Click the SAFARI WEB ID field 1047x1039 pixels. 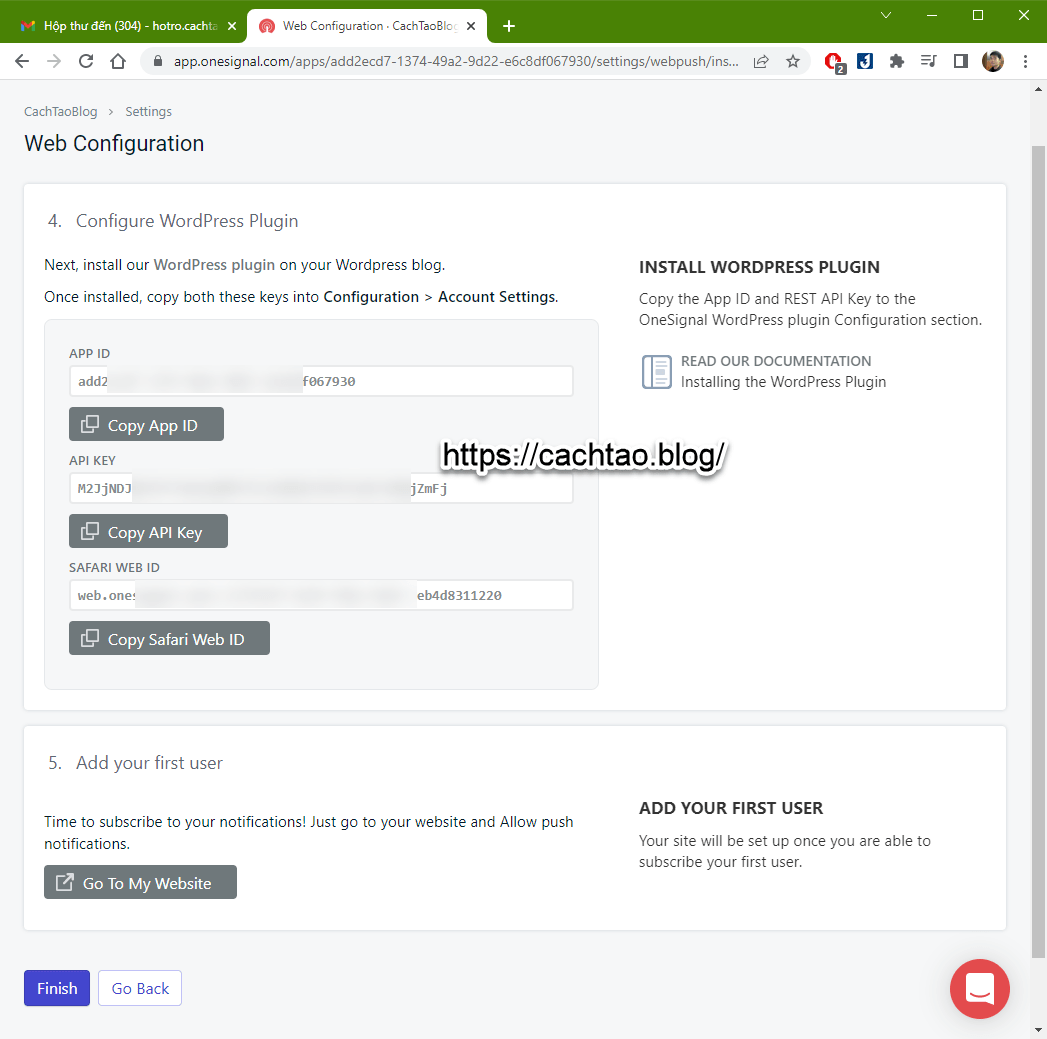(x=321, y=595)
